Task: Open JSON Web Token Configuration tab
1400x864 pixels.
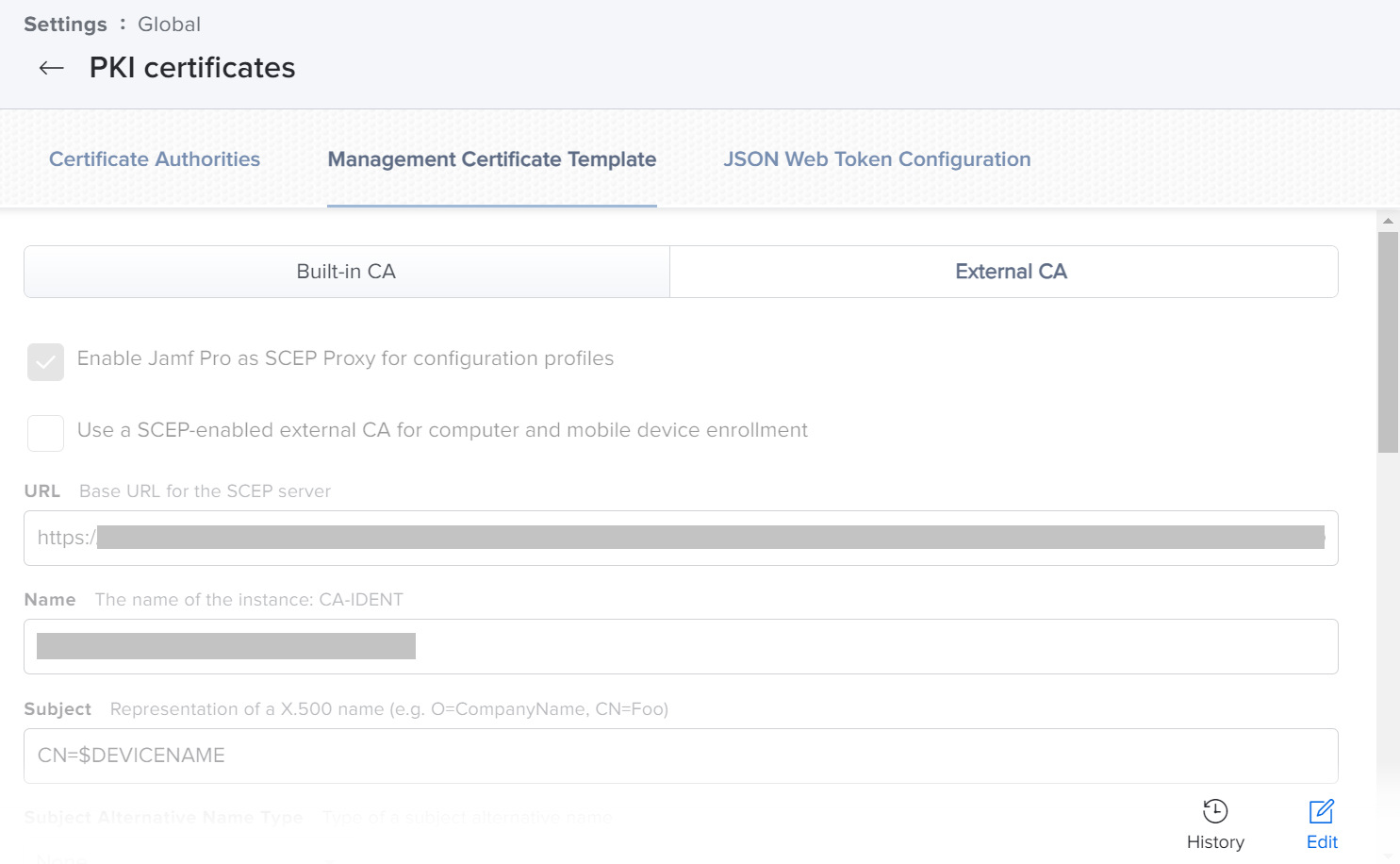Action: (877, 159)
